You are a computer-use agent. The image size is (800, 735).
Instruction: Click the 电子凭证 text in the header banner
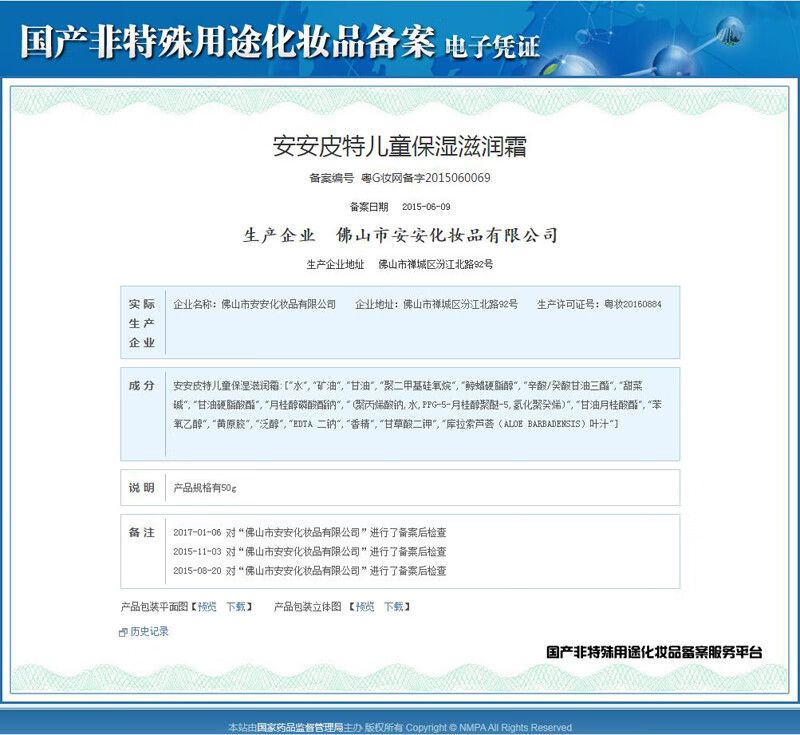(492, 47)
